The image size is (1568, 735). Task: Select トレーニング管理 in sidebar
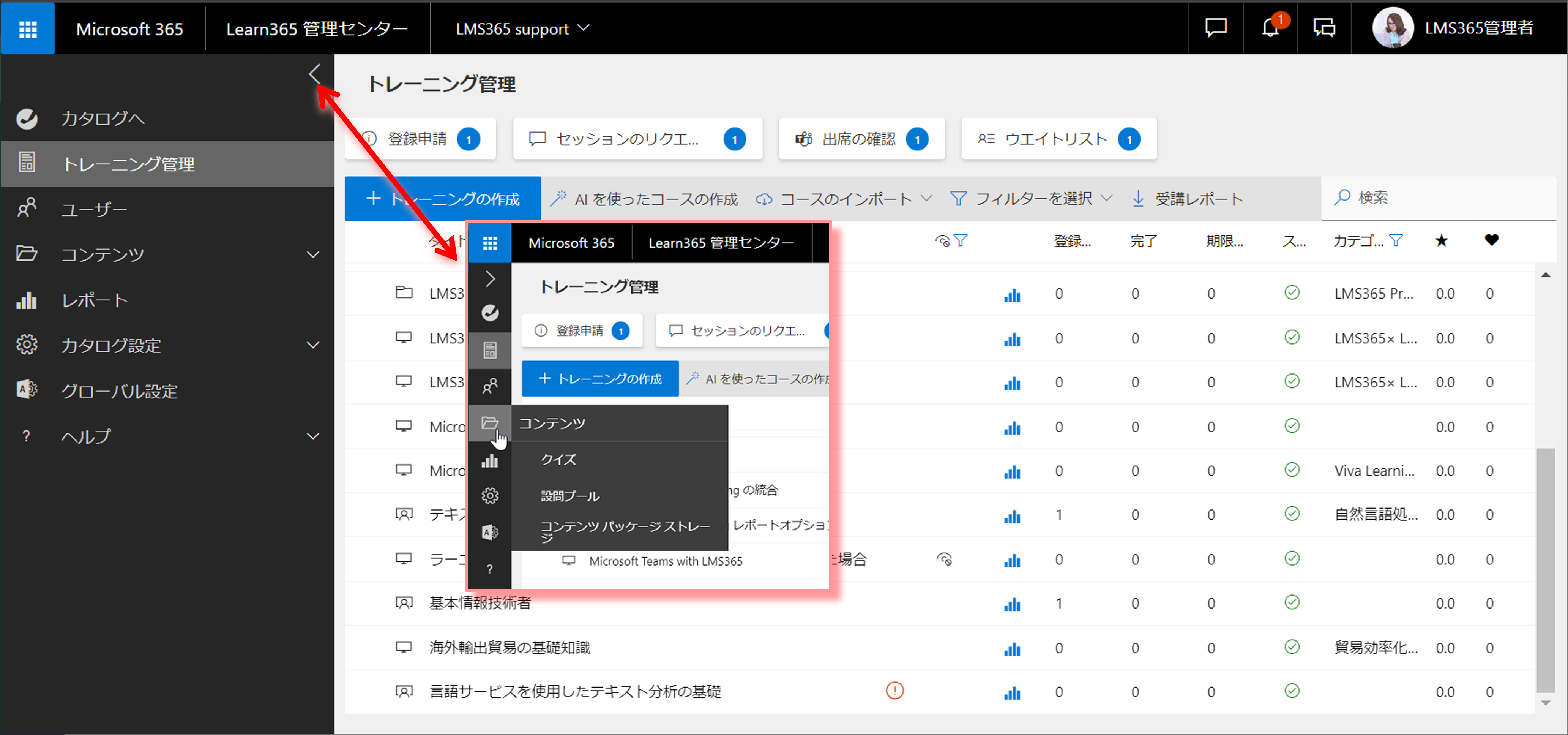click(x=167, y=164)
